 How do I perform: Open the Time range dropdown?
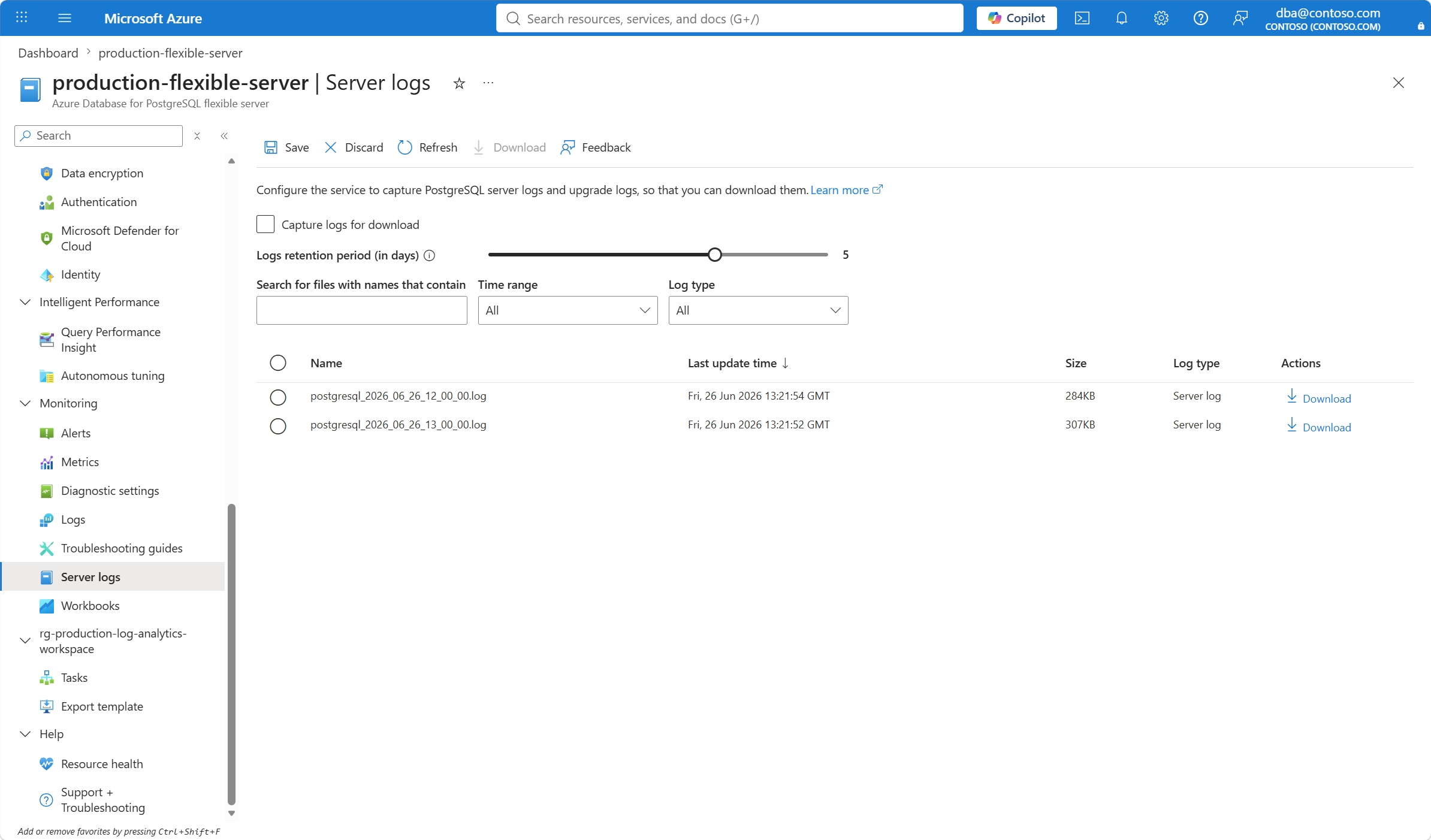[x=568, y=310]
